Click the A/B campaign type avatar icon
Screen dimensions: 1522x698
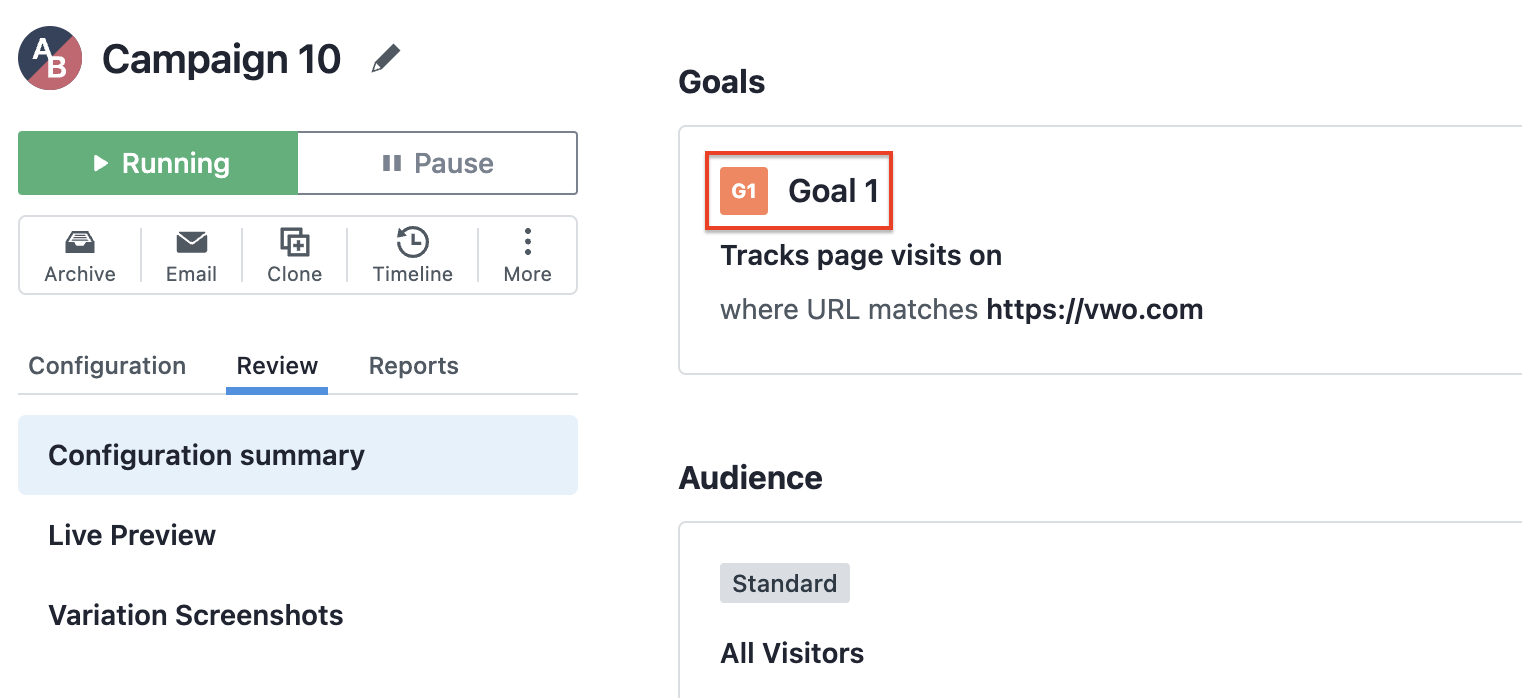[x=50, y=59]
